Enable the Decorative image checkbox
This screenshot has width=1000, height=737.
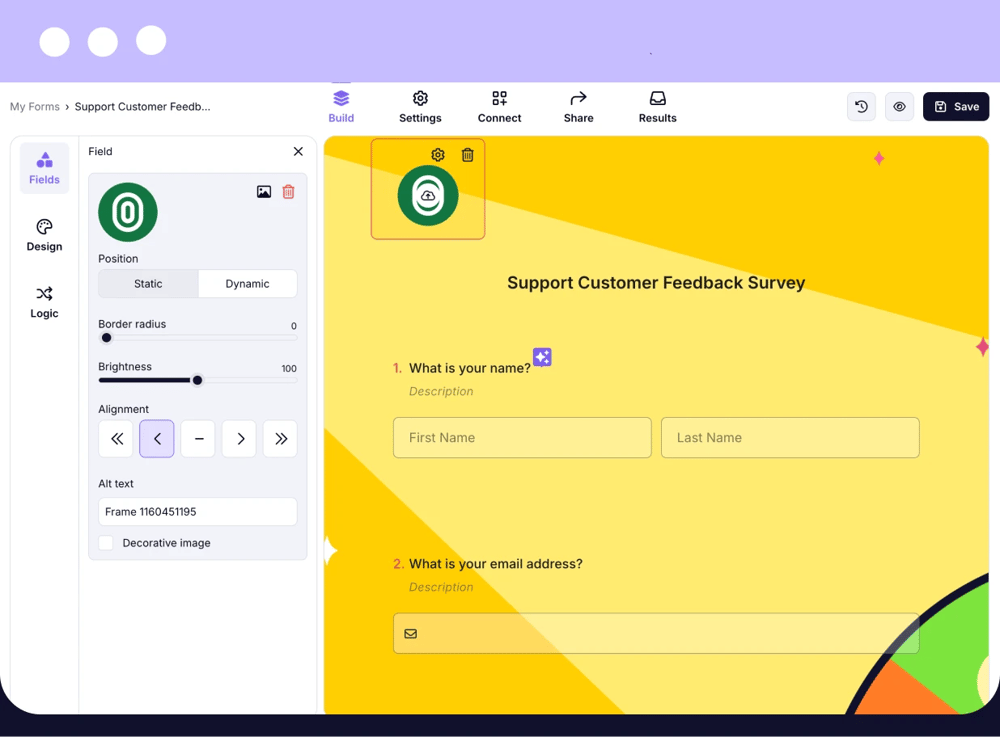tap(106, 542)
